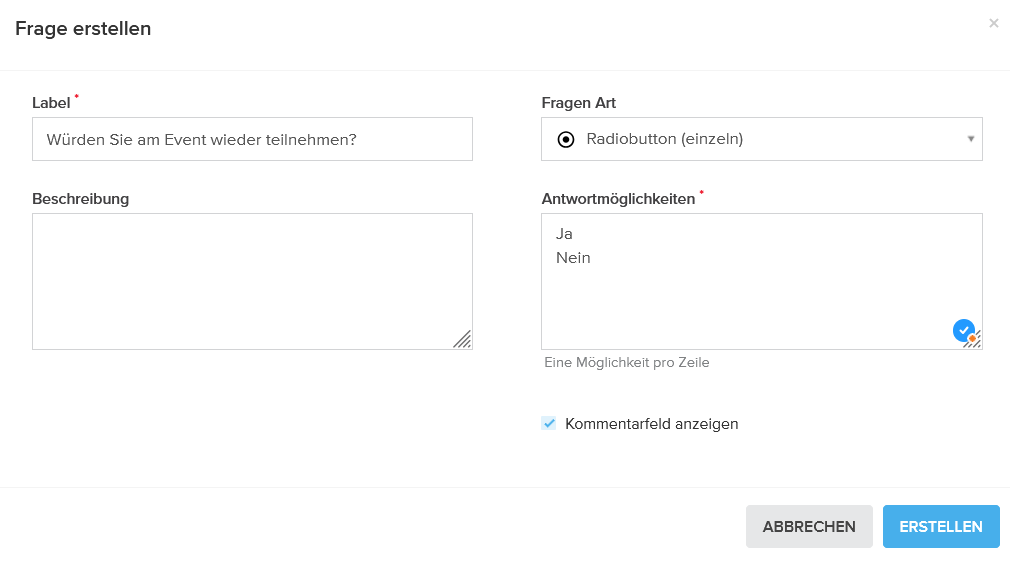The image size is (1010, 562).
Task: Click the Radiobutton (einzeln) selected value text
Action: click(664, 139)
